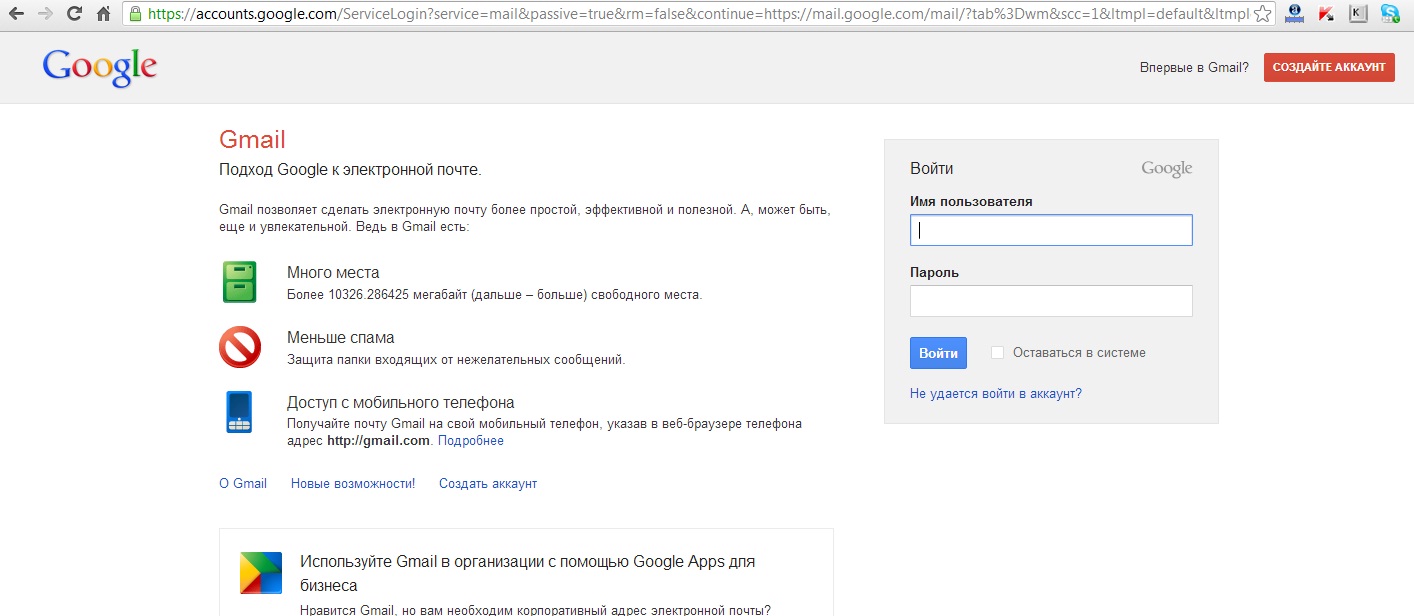Click the Google Apps multicolor logo icon

pyautogui.click(x=260, y=573)
